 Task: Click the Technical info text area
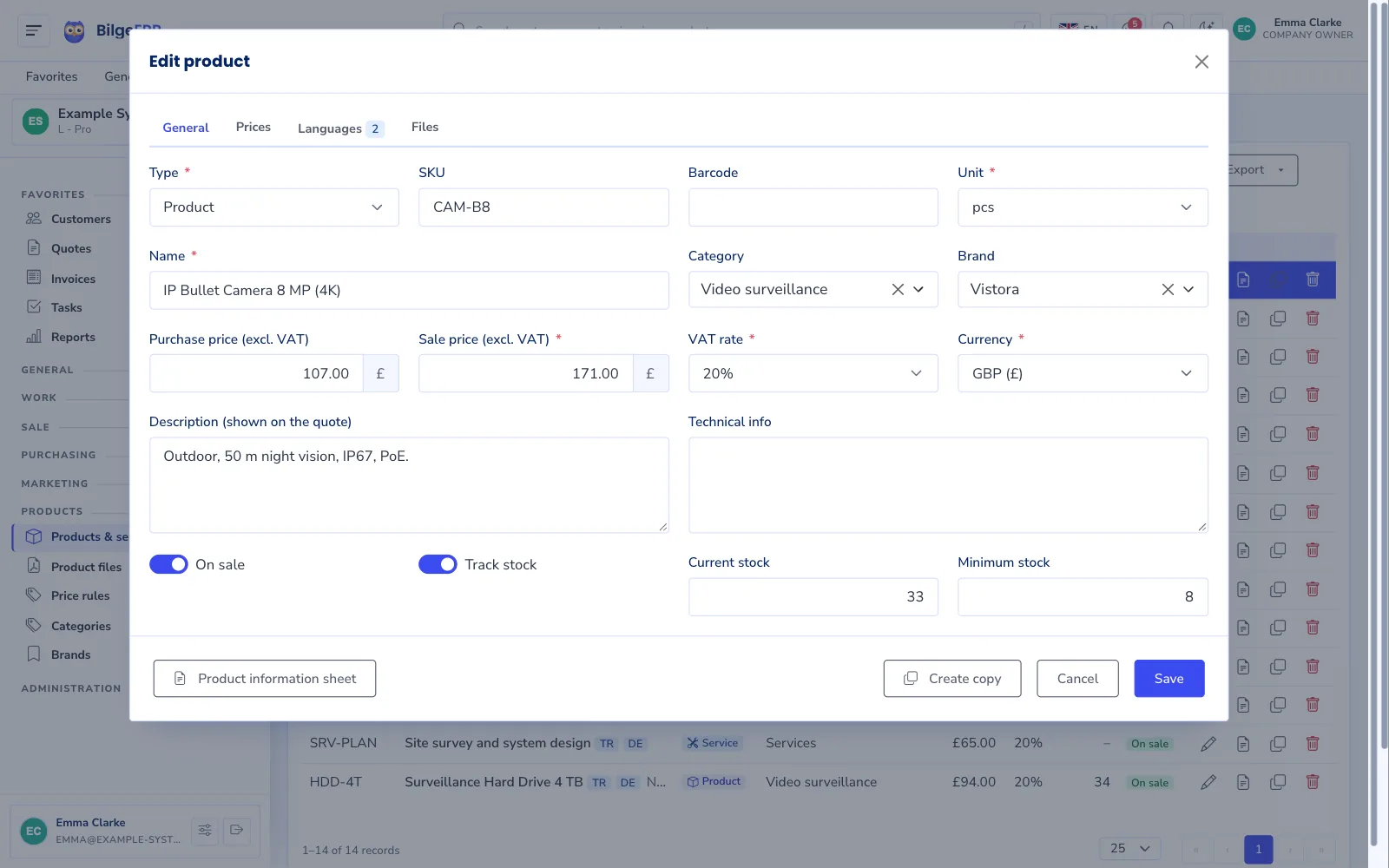coord(948,485)
